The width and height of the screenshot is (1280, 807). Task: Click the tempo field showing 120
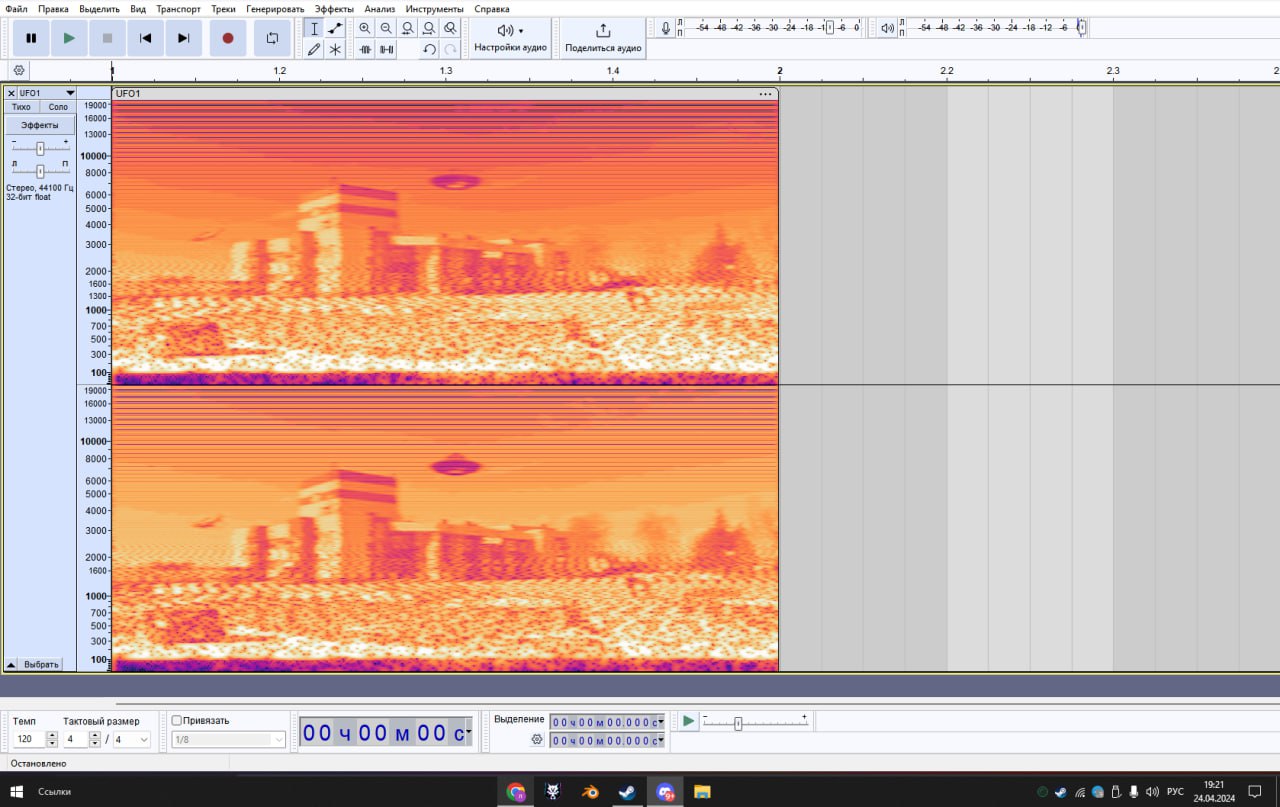[29, 740]
